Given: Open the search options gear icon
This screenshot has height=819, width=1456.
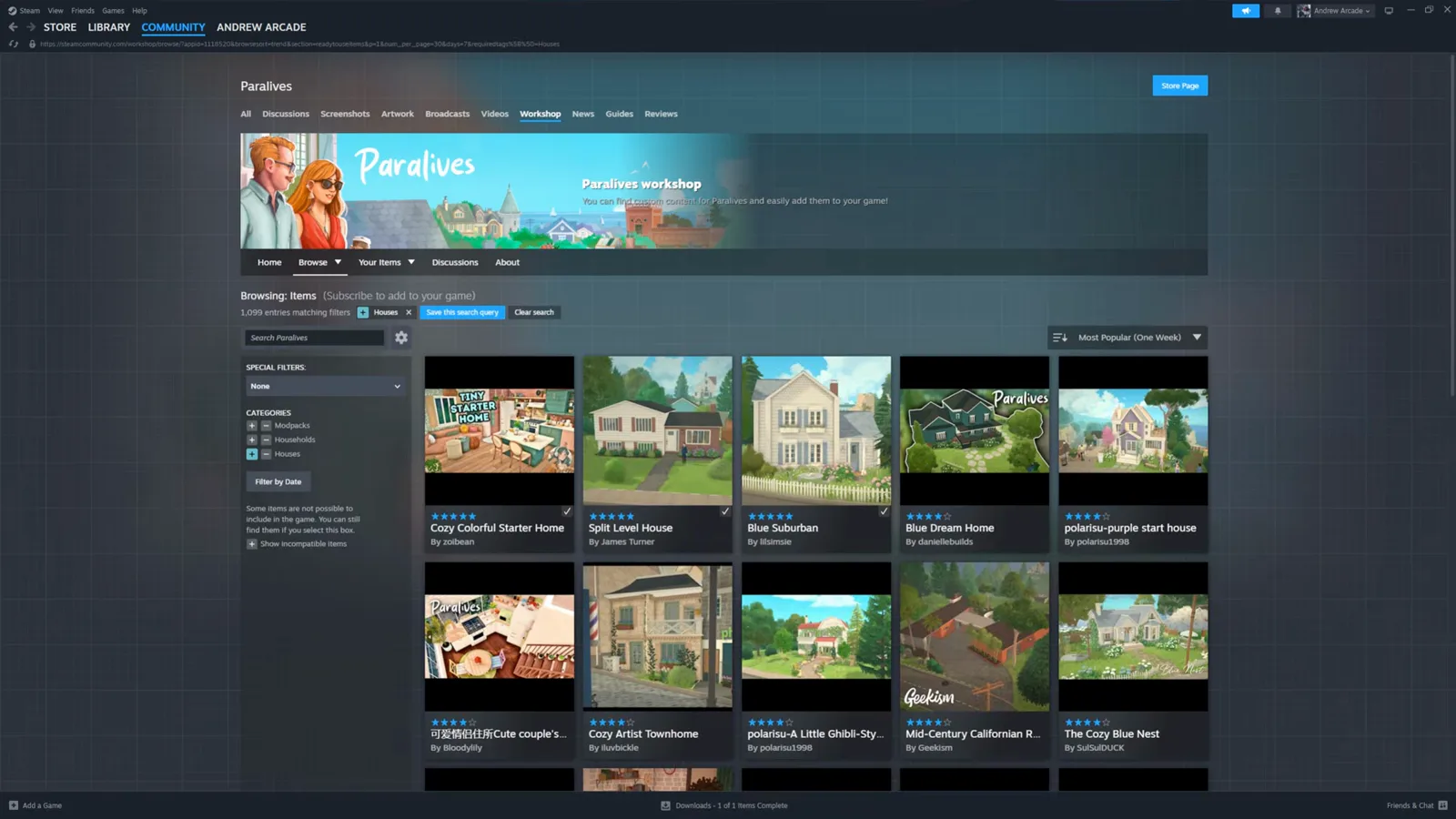Looking at the screenshot, I should tap(401, 338).
